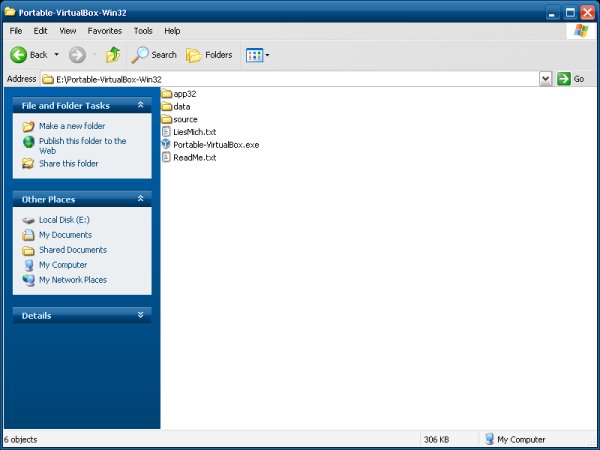Viewport: 600px width, 450px height.
Task: Click the 306 KB status bar entry
Action: 436,440
